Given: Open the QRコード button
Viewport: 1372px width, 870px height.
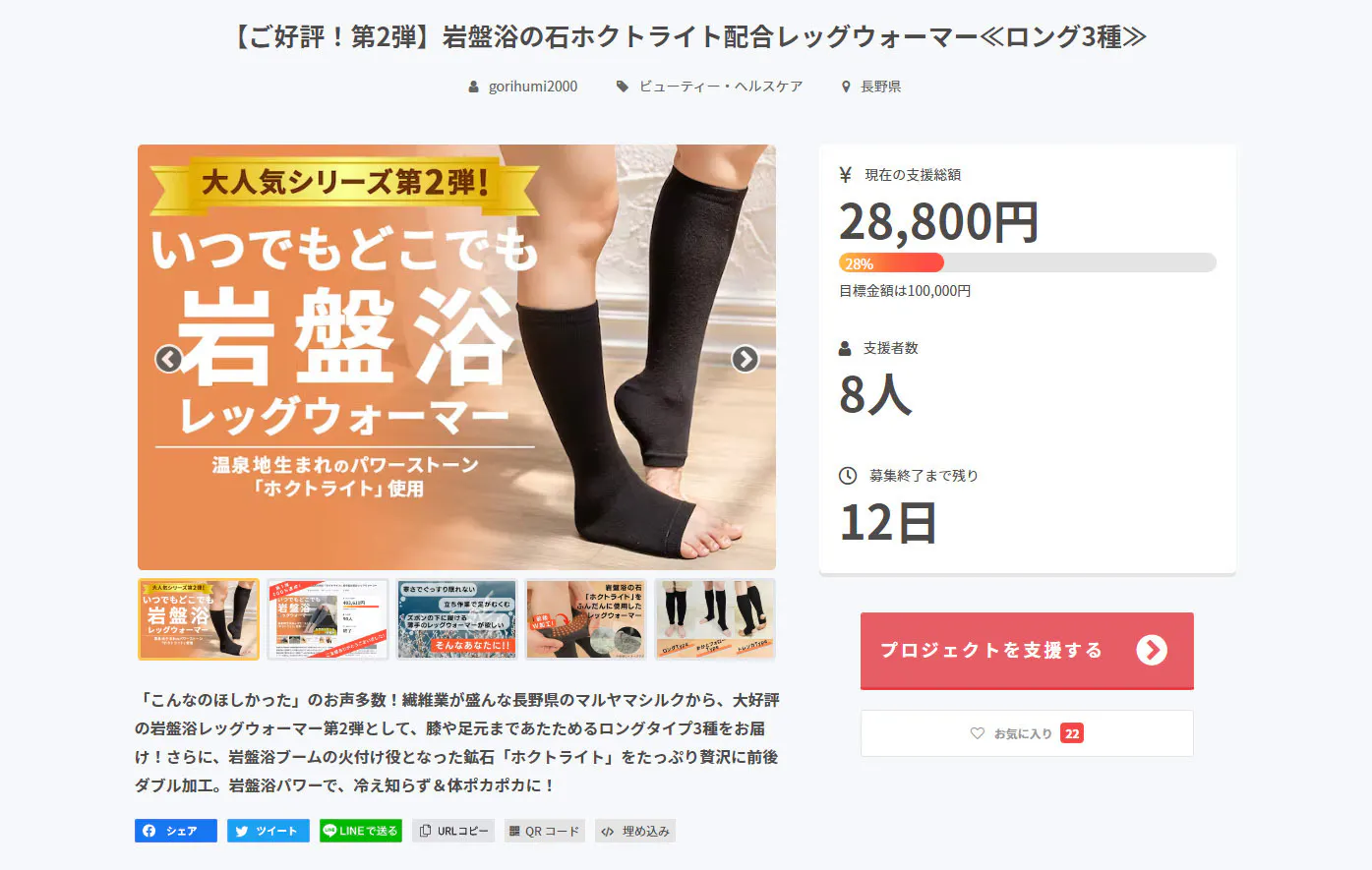Looking at the screenshot, I should (x=545, y=831).
